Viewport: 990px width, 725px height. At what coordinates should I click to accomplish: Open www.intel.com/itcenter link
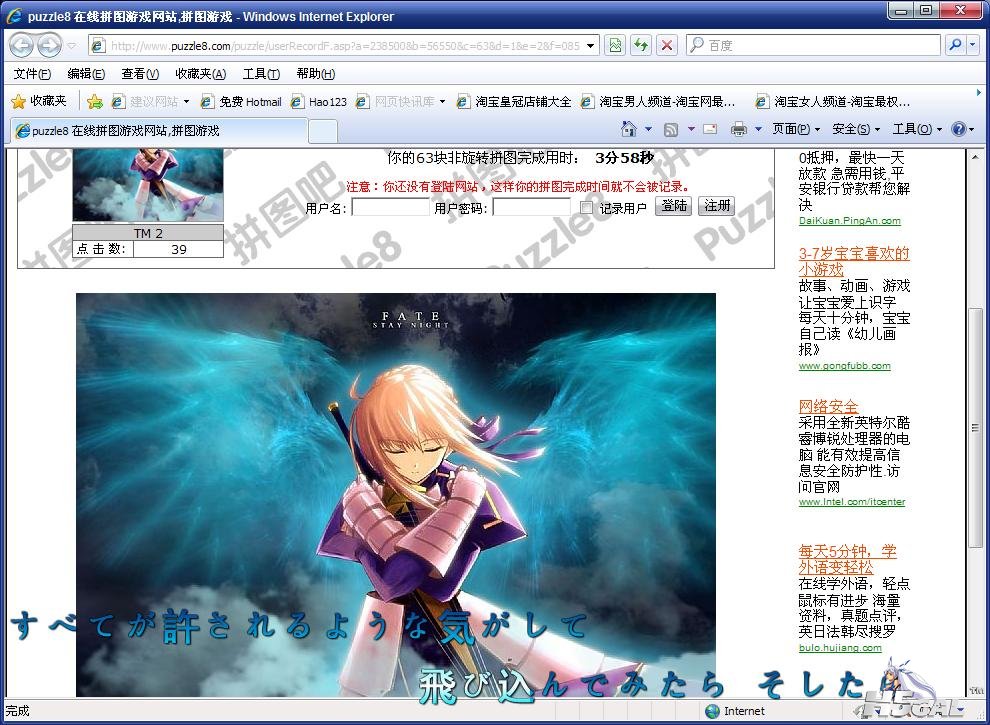[852, 501]
